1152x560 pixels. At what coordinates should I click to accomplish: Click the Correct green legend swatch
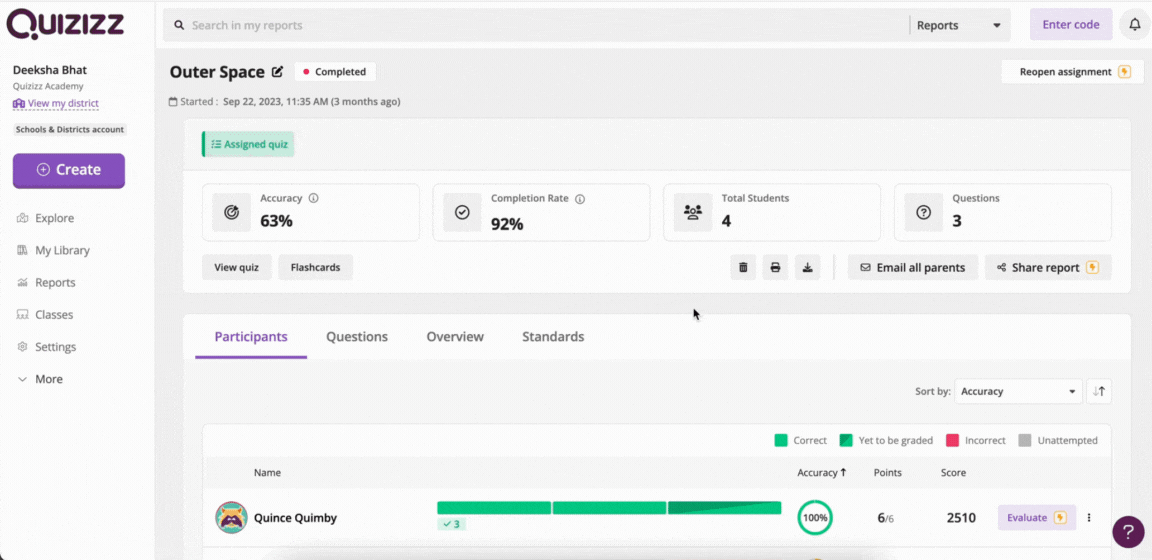tap(781, 441)
